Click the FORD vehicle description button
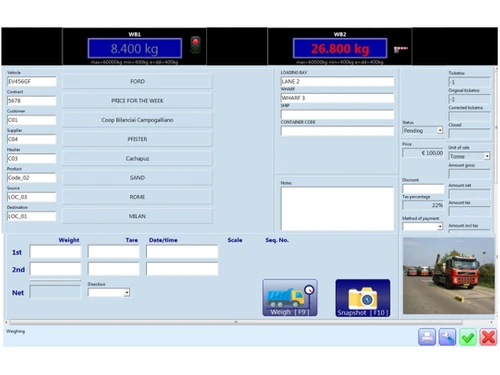This screenshot has height=375, width=500. click(137, 81)
